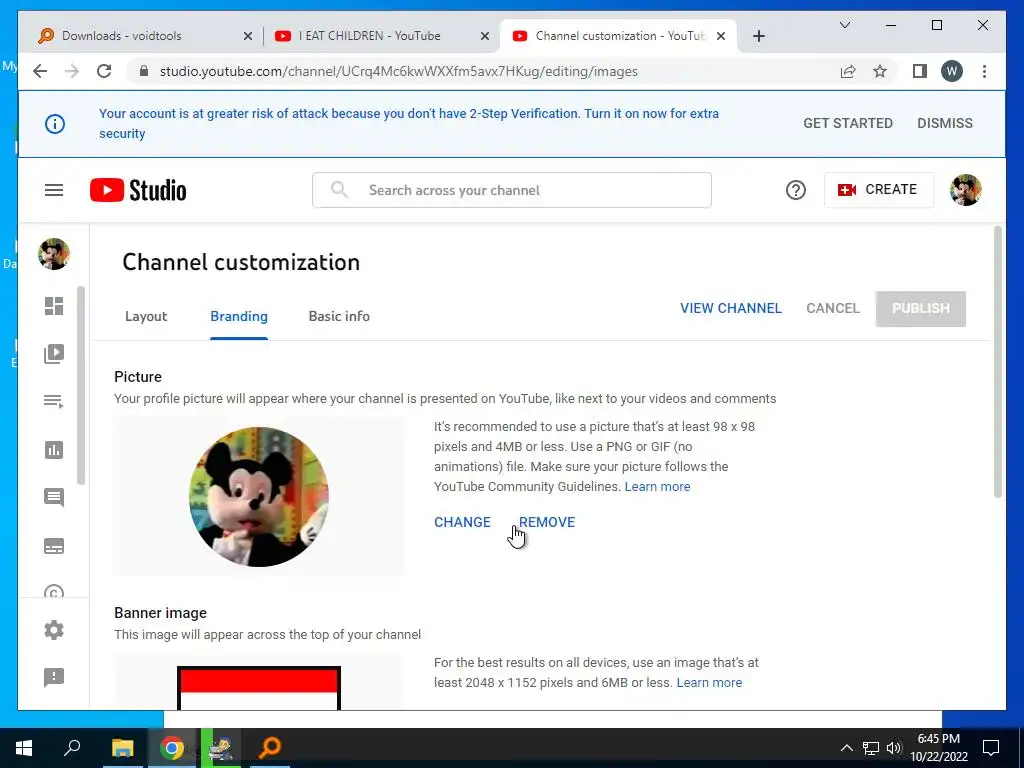Open the Windows notification center
1024x768 pixels.
pos(991,748)
